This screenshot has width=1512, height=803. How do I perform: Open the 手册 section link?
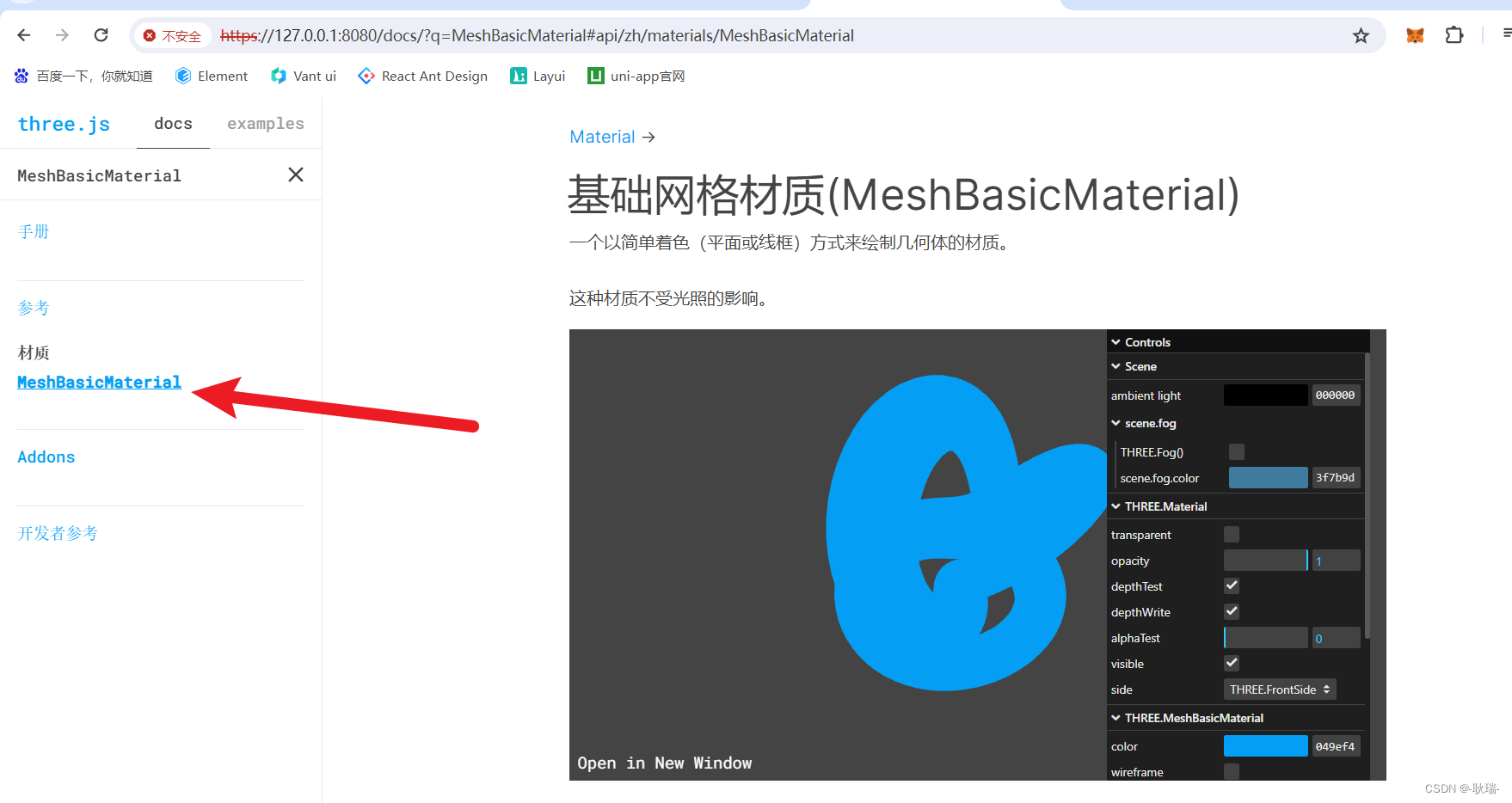coord(34,231)
